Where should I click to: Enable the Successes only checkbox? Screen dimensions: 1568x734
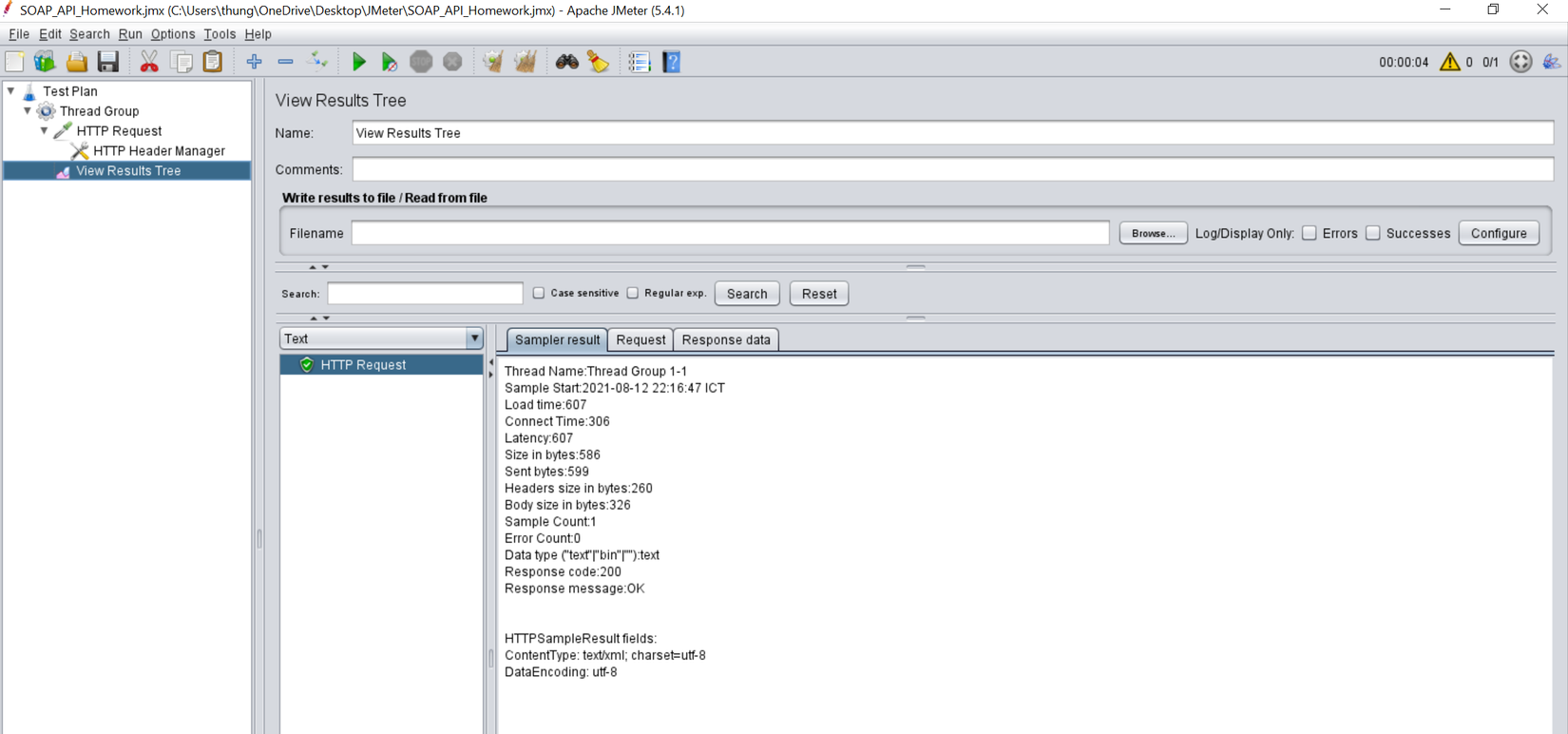click(x=1373, y=233)
